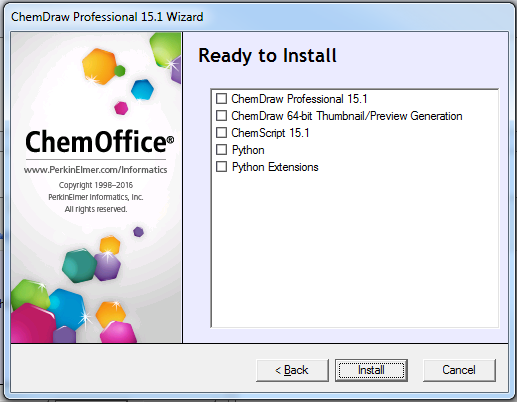Check the ChemDraw Professional 15.1 checkbox
The width and height of the screenshot is (517, 402).
pyautogui.click(x=221, y=99)
